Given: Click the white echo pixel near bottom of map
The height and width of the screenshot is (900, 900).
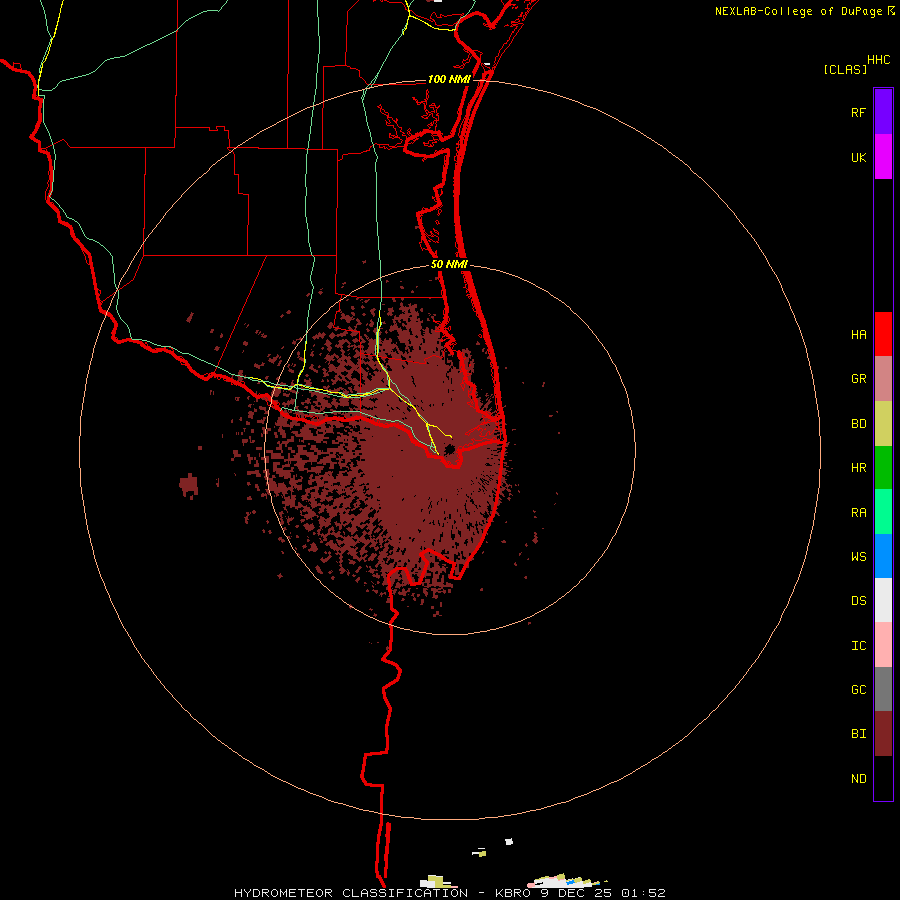Looking at the screenshot, I should (x=509, y=842).
